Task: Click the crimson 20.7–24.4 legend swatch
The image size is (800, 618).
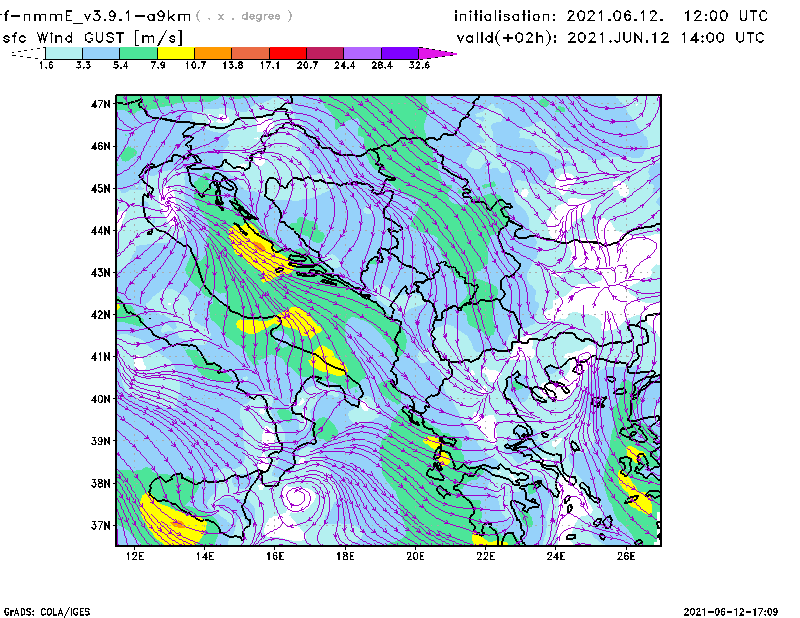Action: pos(325,53)
